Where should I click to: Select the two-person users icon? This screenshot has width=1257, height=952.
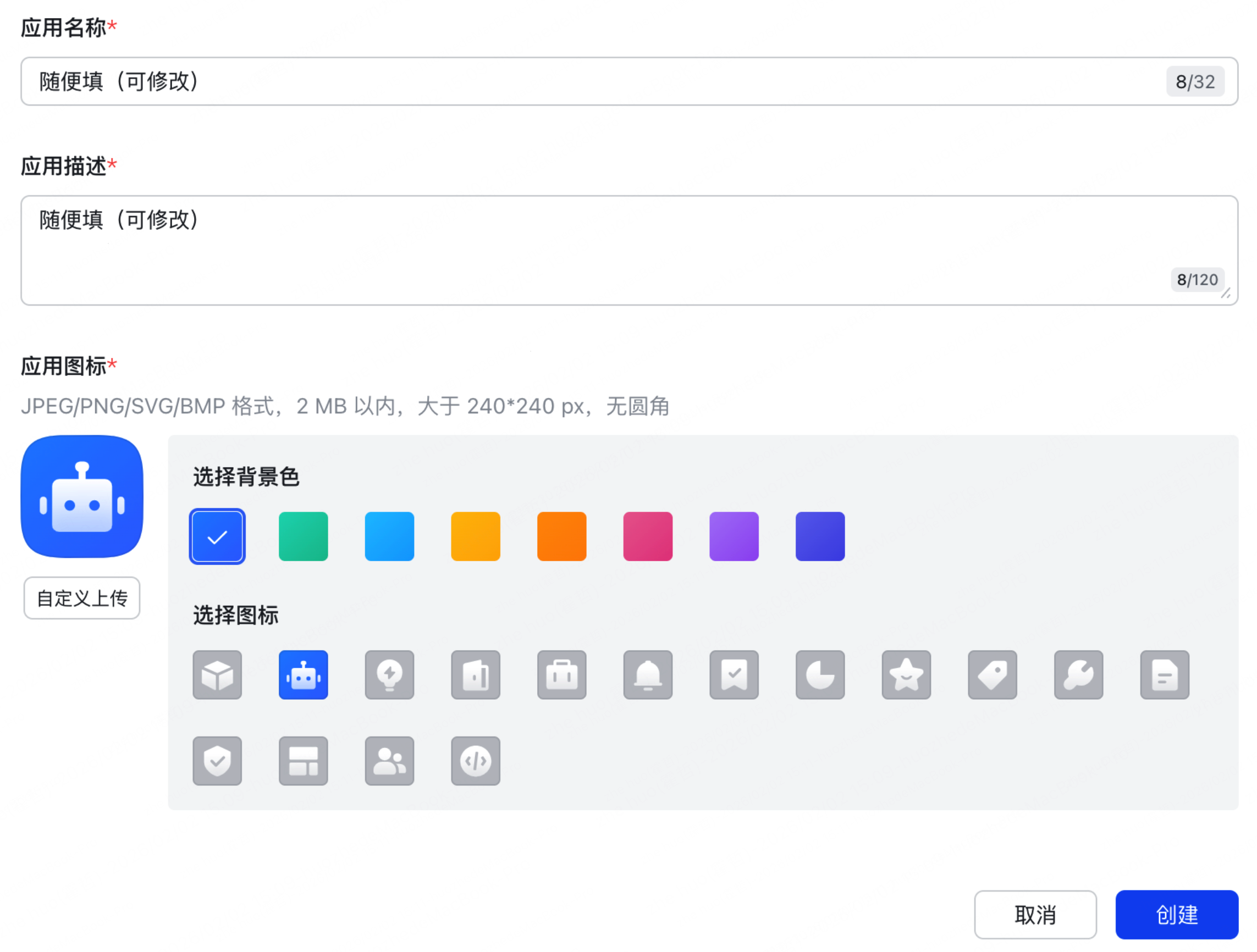click(x=389, y=761)
